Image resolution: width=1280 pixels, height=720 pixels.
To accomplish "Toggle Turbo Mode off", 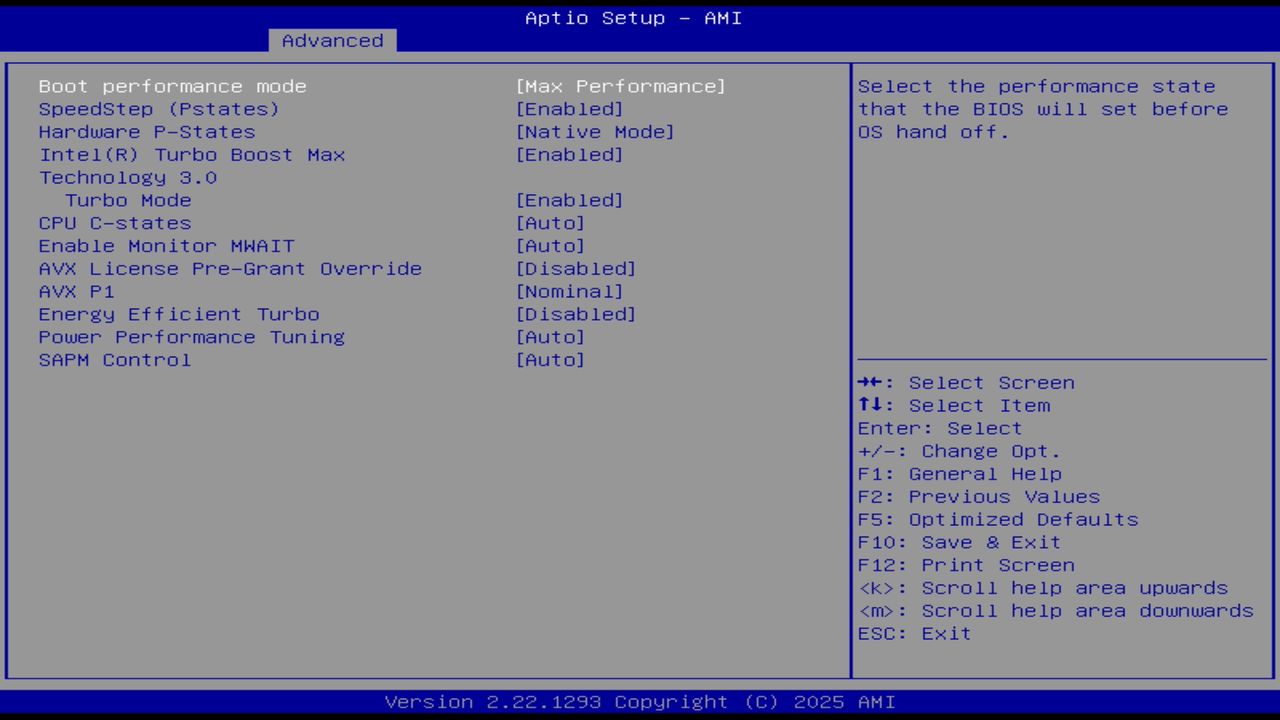I will click(570, 200).
